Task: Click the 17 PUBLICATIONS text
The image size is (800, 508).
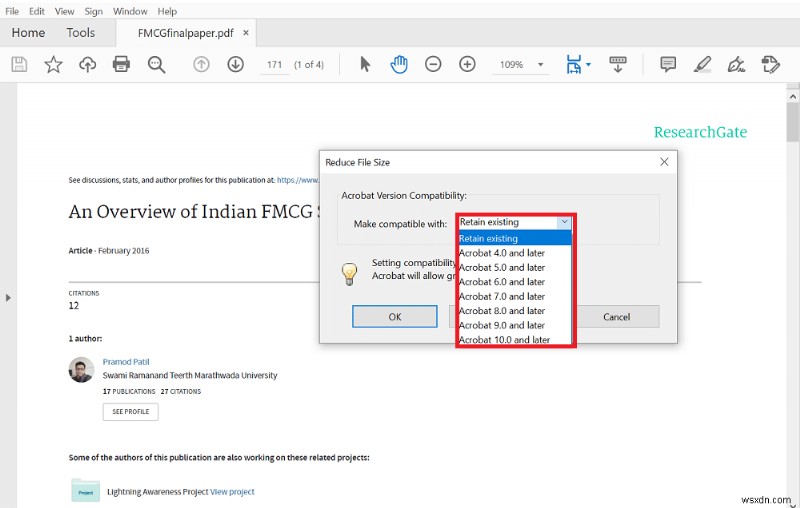Action: (x=129, y=391)
